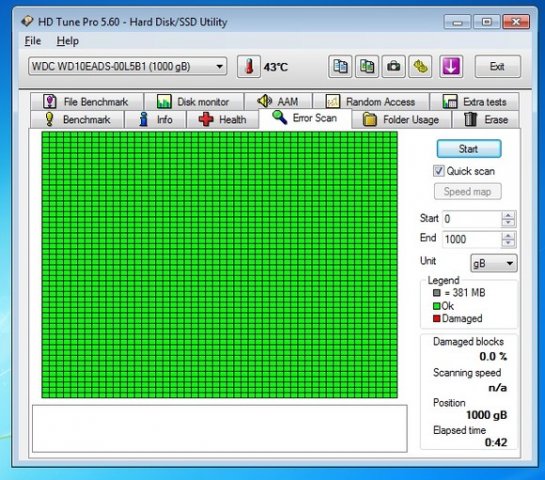Screen dimensions: 545x480
Task: Switch to the Benchmark tab
Action: (x=77, y=120)
